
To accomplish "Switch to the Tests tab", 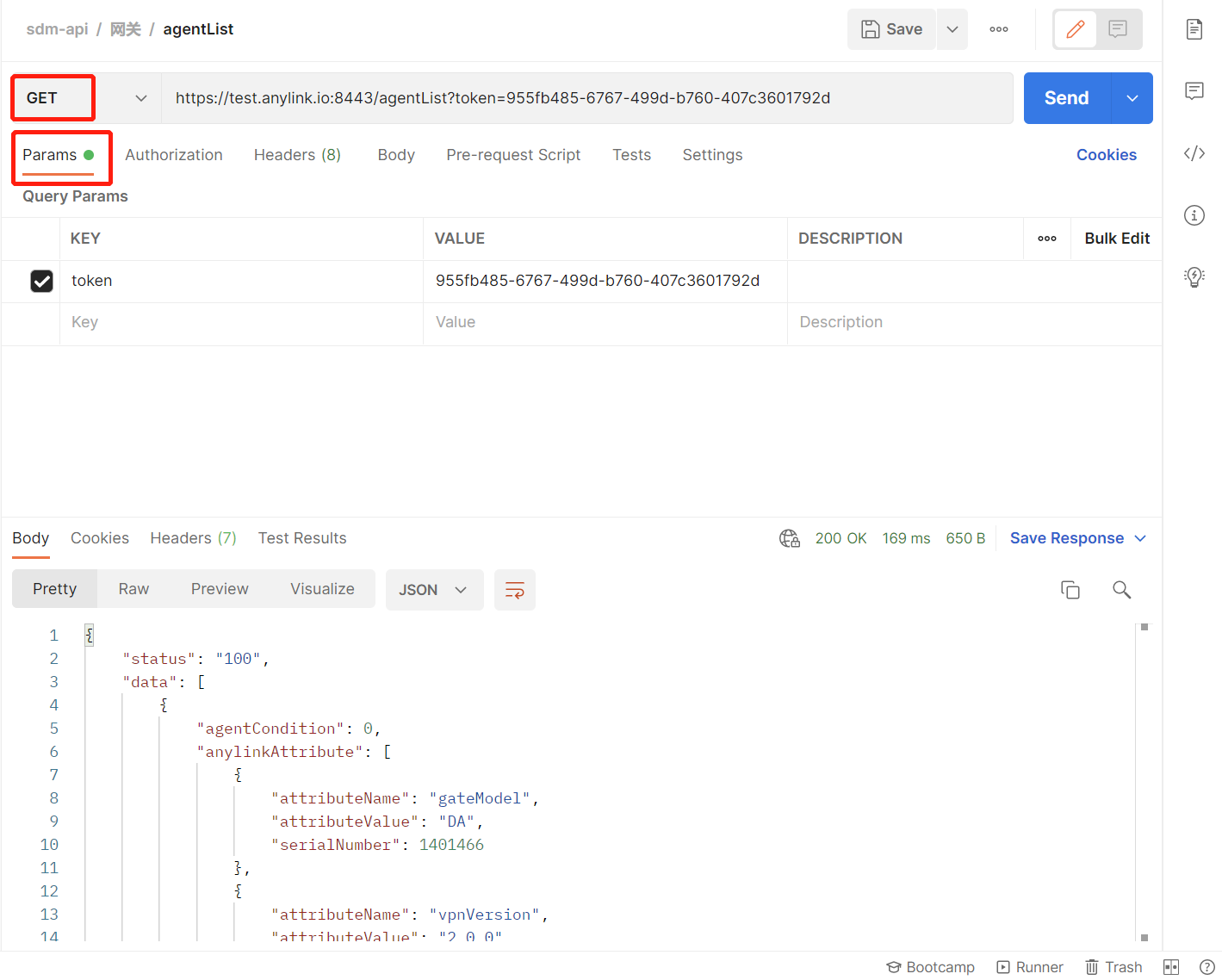I will point(631,155).
